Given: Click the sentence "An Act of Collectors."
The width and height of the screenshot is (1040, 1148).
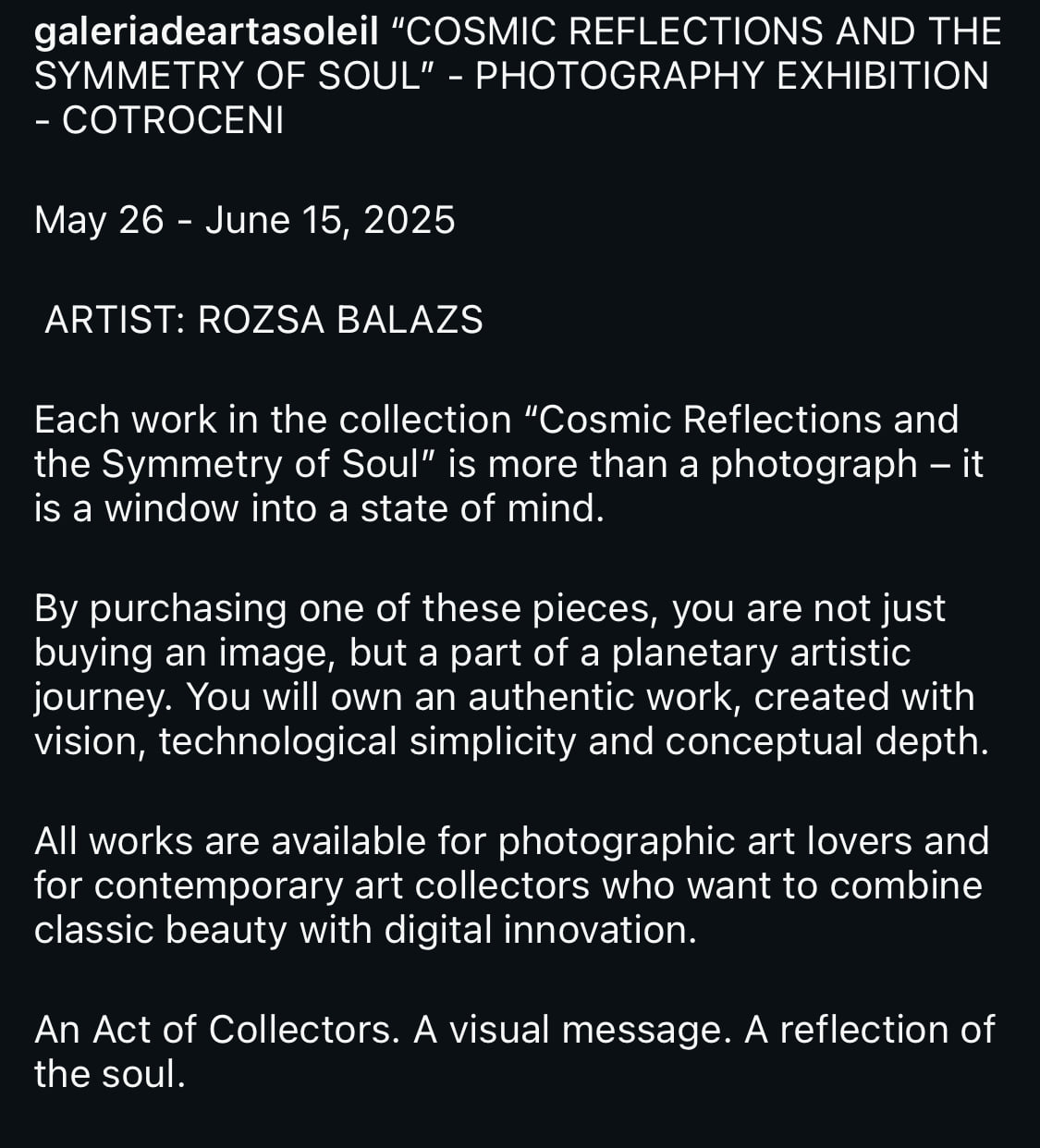Looking at the screenshot, I should click(216, 1030).
